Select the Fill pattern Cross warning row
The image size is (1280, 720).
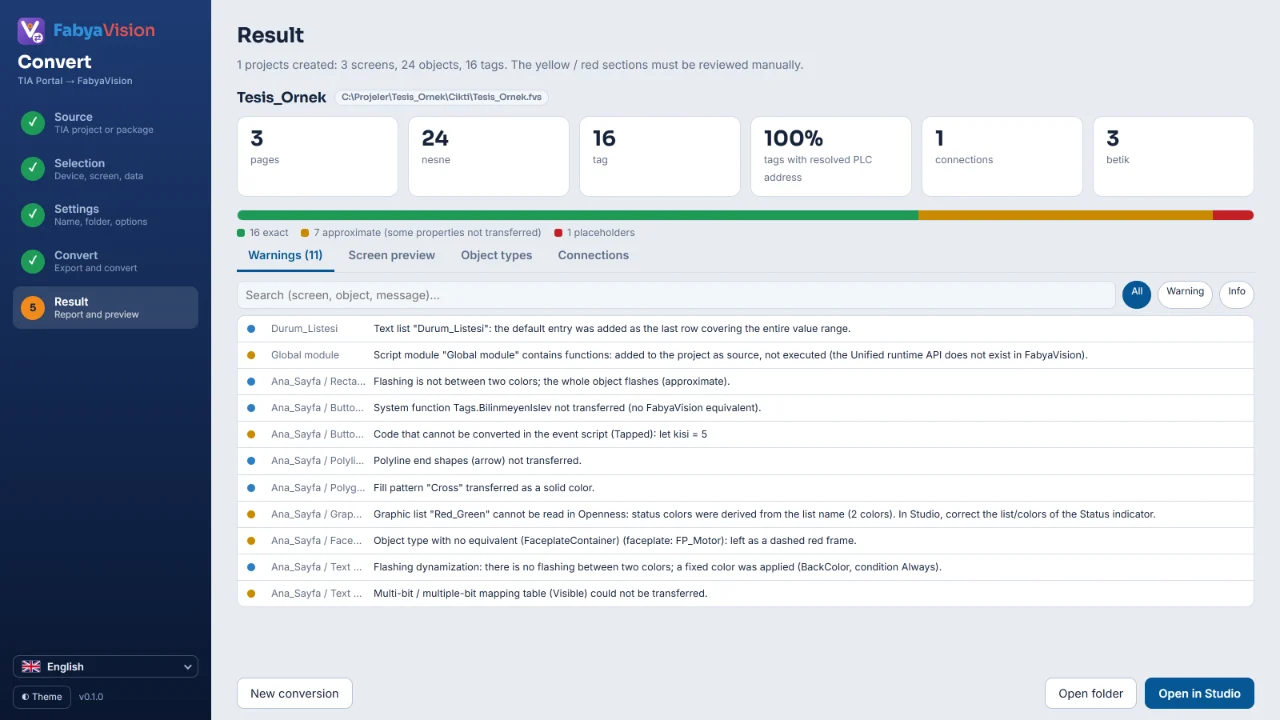(x=745, y=488)
